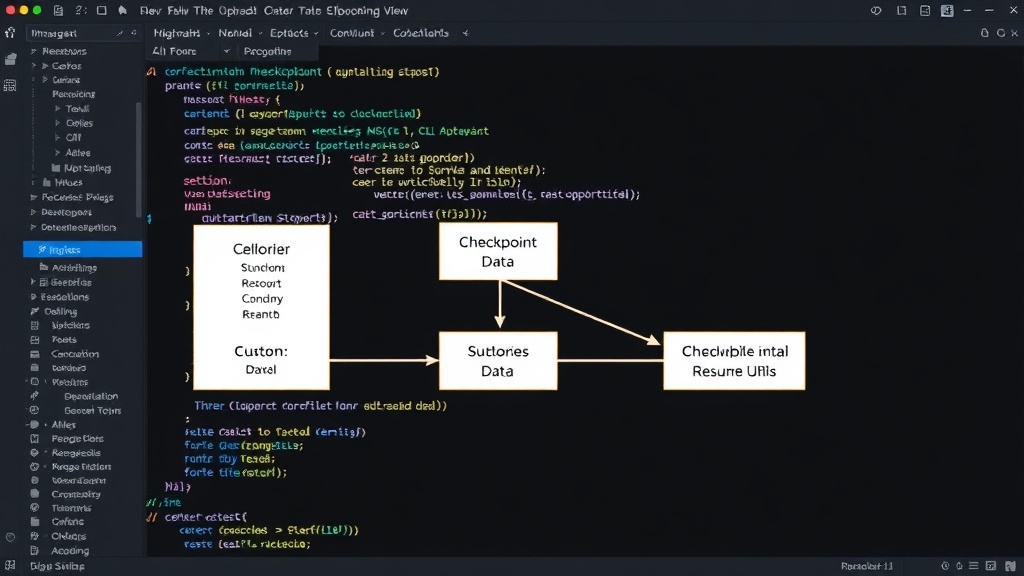
Task: Expand the 'Geecties' tree node
Action: pos(33,282)
